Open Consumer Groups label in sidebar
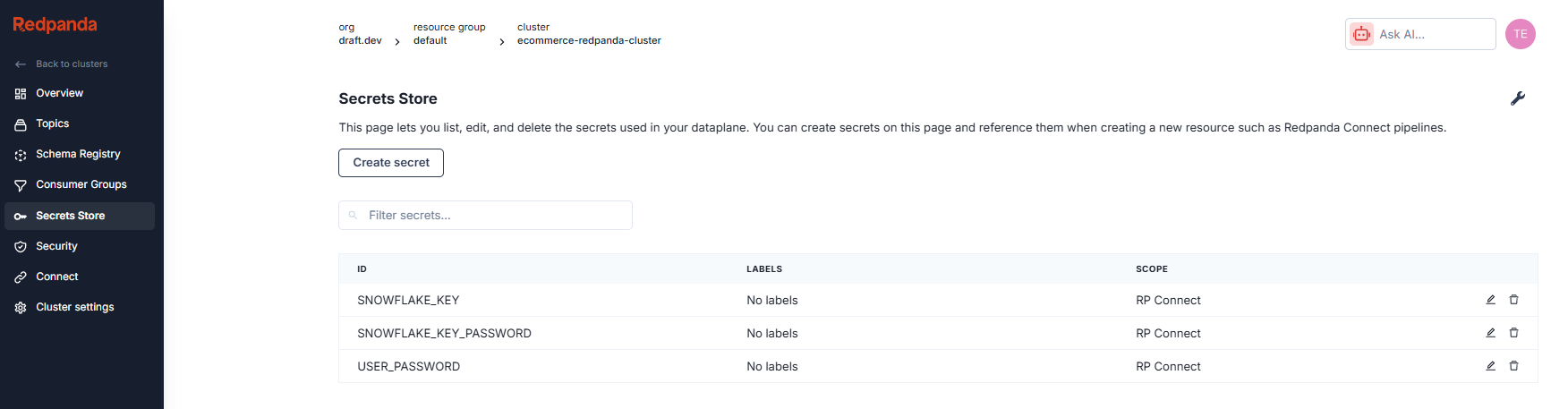1568x409 pixels. 81,184
